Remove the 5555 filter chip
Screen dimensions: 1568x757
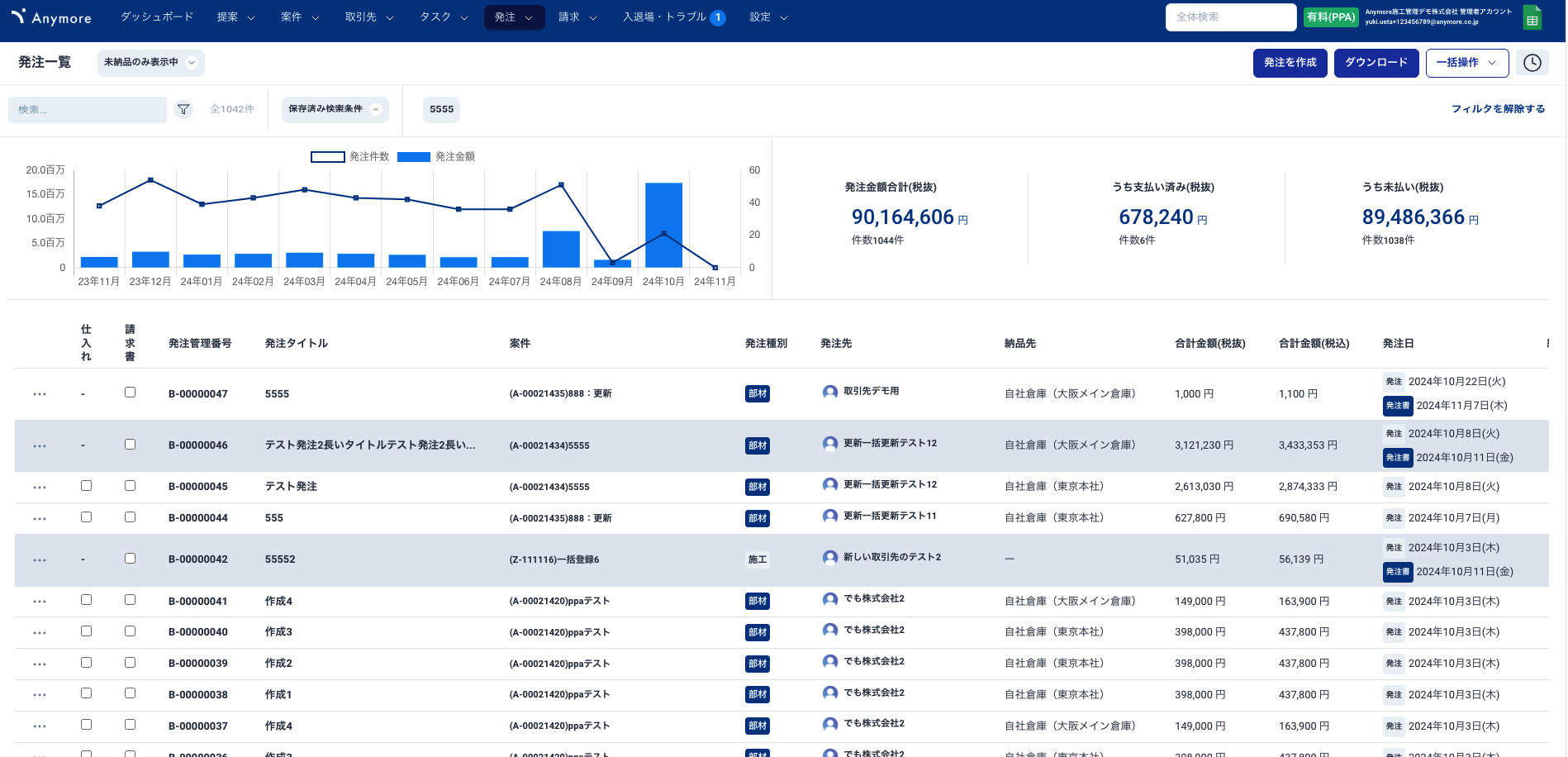pos(442,109)
